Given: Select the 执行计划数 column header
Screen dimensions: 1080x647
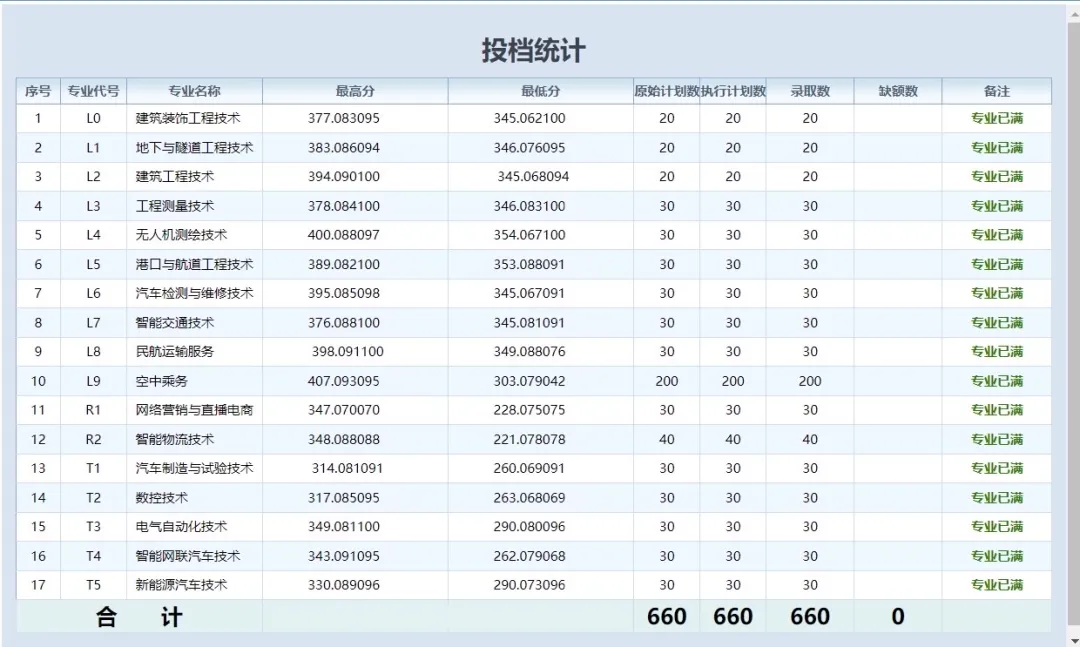Looking at the screenshot, I should [x=733, y=91].
